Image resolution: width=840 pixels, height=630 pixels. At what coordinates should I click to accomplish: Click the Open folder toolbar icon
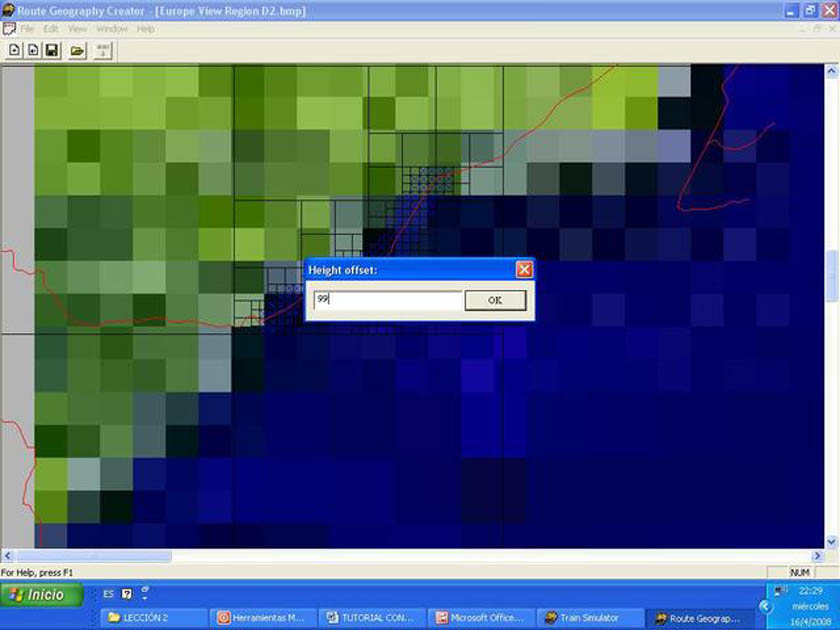78,50
